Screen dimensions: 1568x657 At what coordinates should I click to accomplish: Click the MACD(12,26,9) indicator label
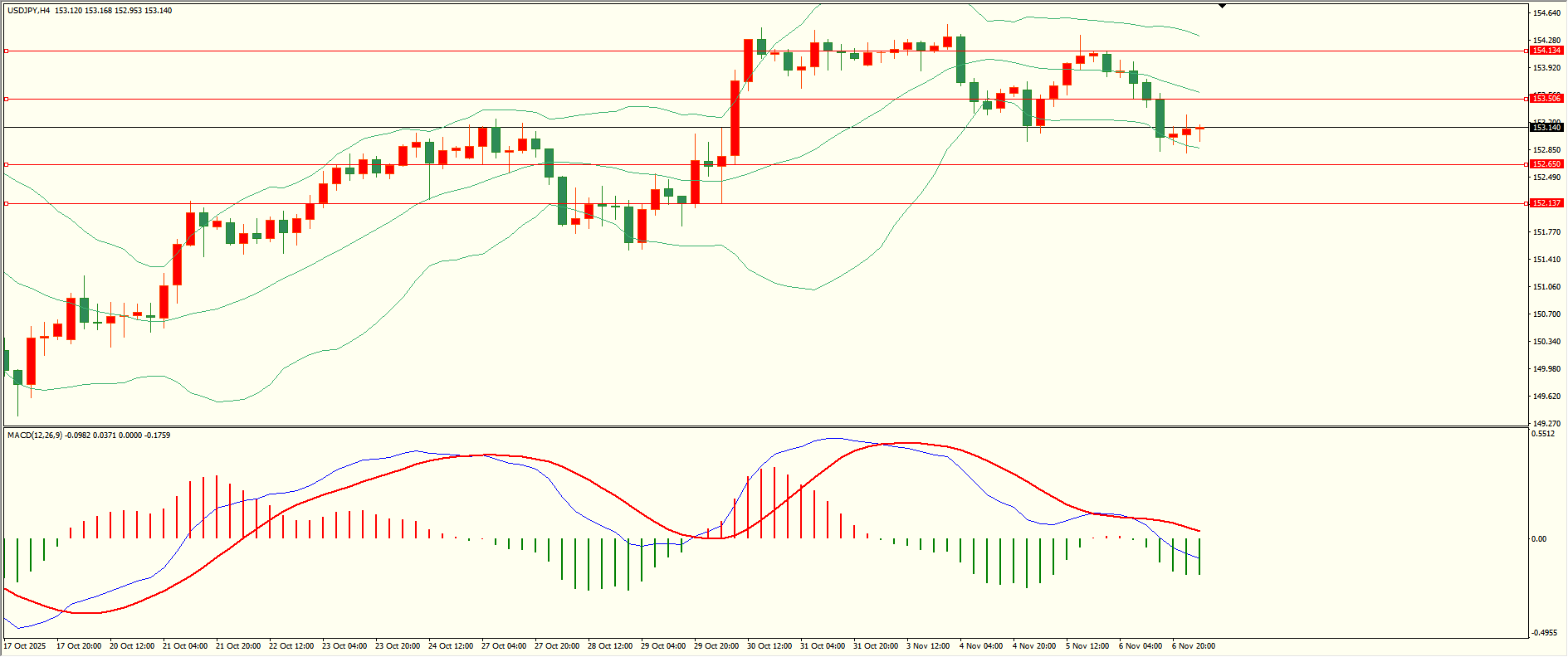(34, 435)
